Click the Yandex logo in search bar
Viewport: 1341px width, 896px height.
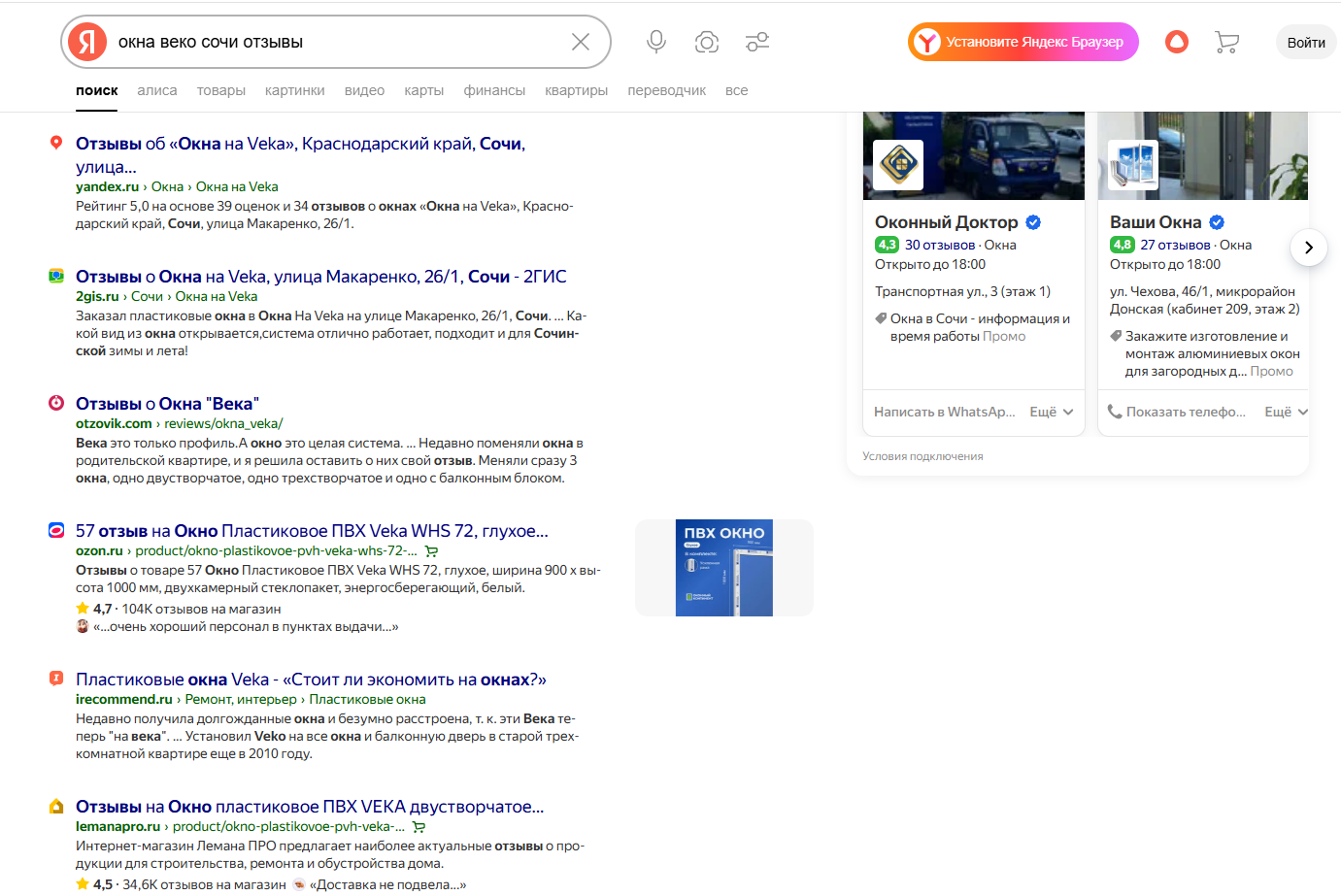(87, 42)
